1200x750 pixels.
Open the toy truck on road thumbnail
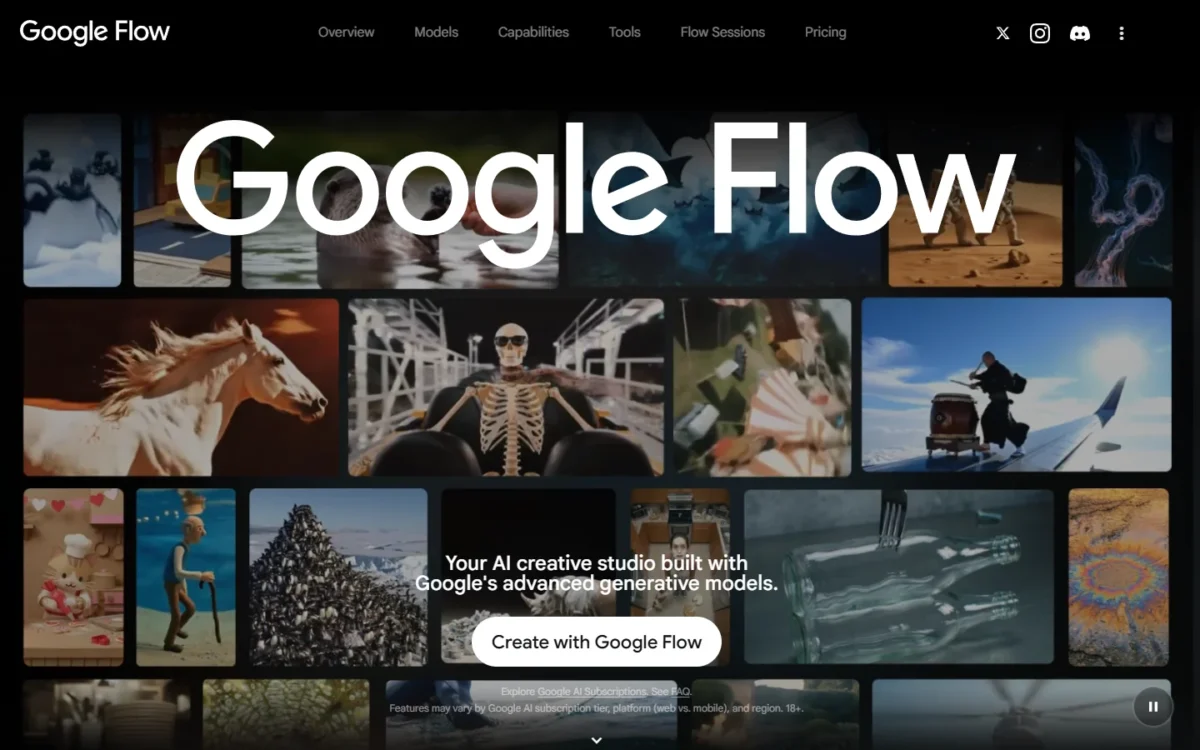[x=182, y=200]
